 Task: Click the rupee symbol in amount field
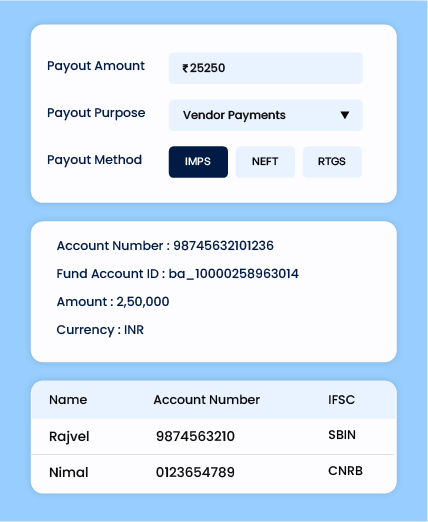tap(185, 68)
